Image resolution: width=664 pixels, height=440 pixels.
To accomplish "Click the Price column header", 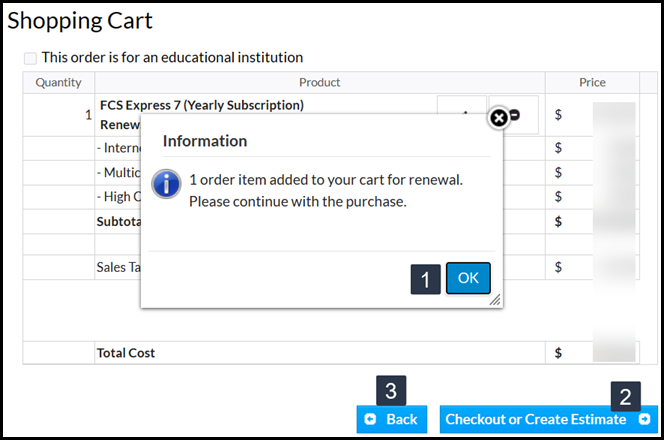I will click(592, 82).
